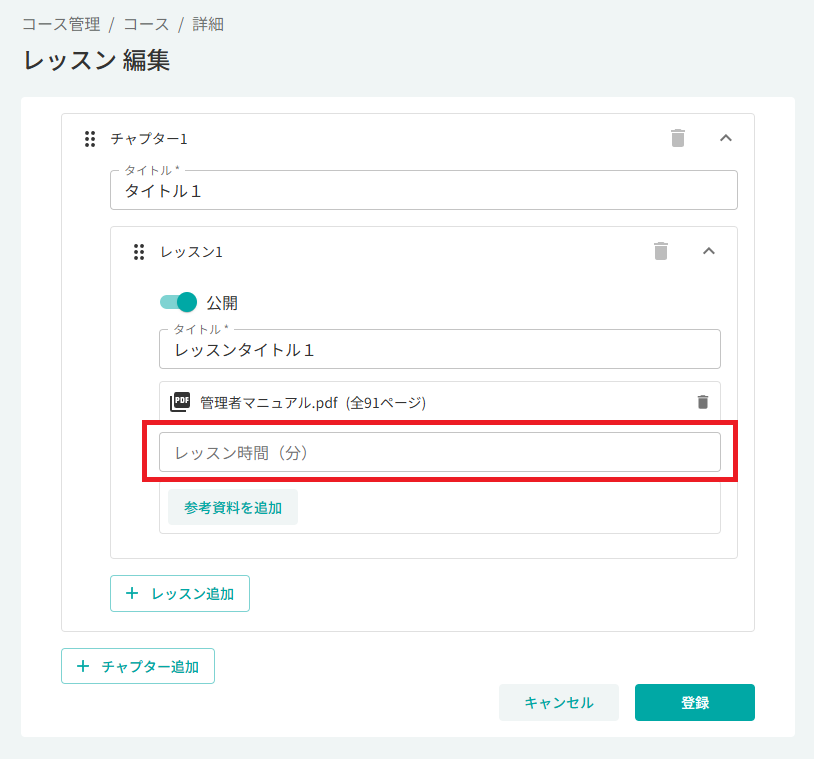Click the チャプター追加 button

pyautogui.click(x=138, y=666)
